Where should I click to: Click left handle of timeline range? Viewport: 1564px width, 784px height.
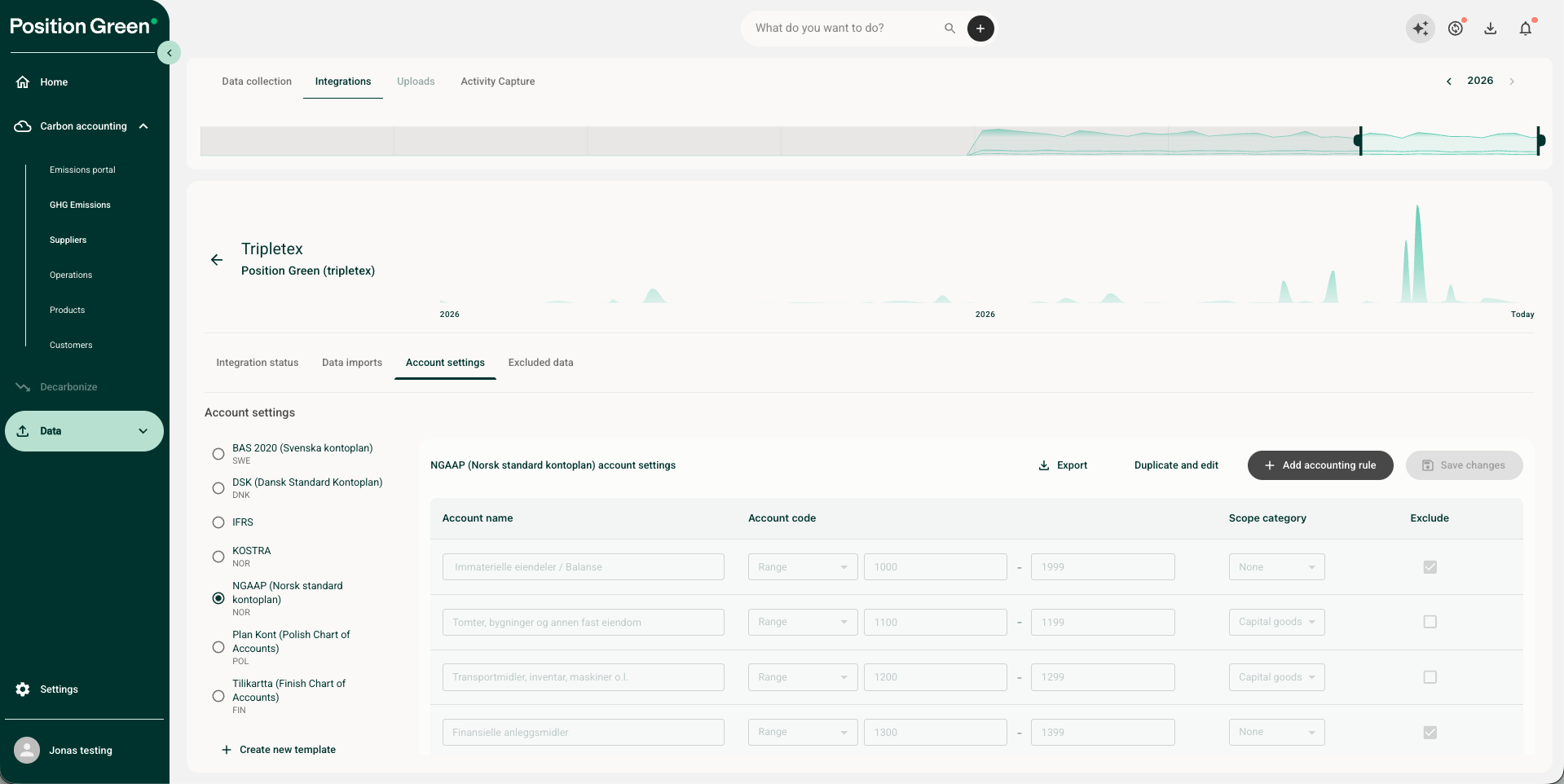point(1359,141)
